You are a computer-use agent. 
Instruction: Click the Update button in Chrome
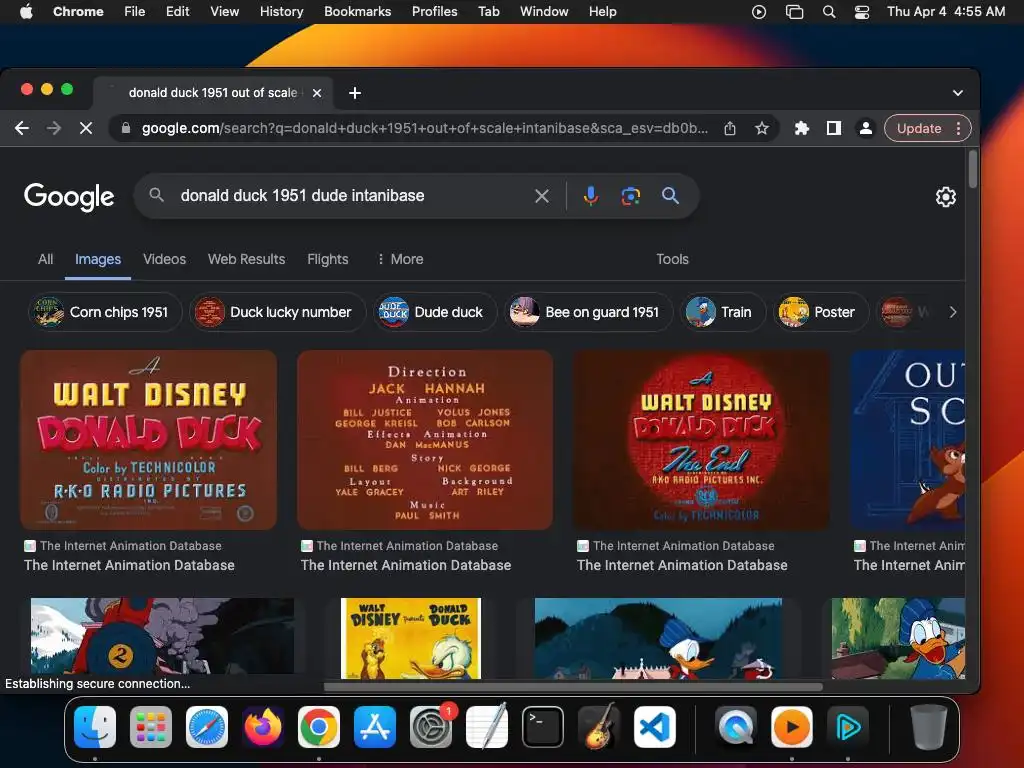pyautogui.click(x=919, y=129)
